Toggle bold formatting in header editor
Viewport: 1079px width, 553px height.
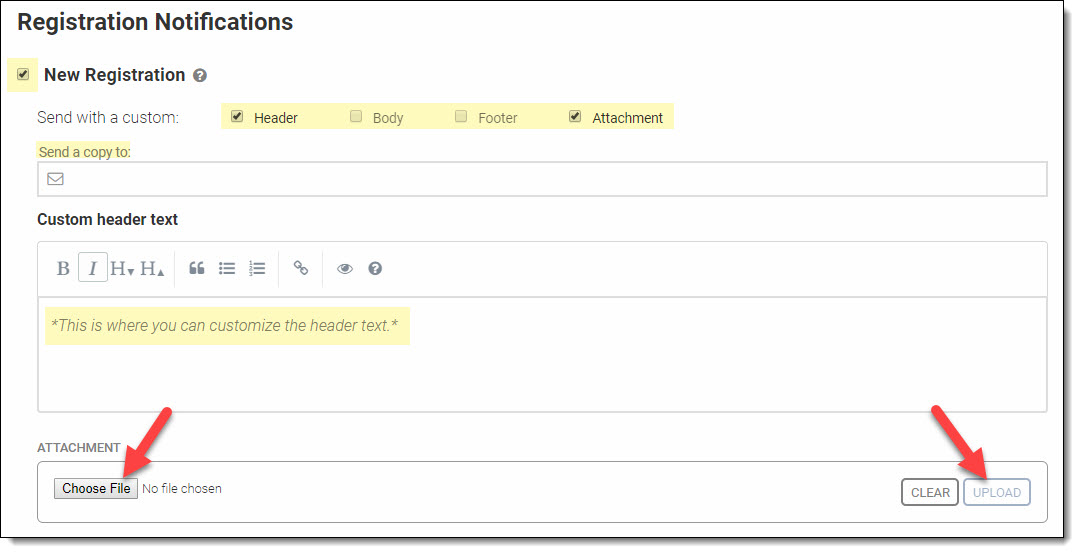point(63,268)
